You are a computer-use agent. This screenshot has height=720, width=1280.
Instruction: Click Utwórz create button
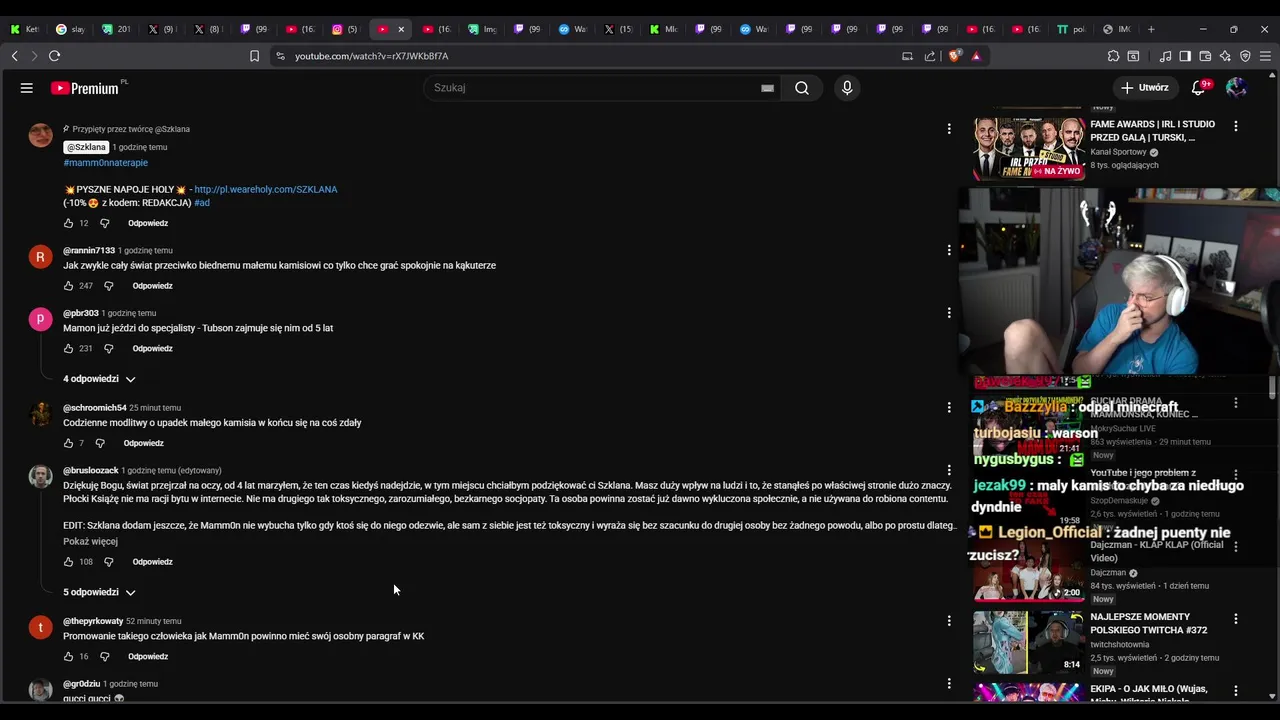(x=1144, y=88)
